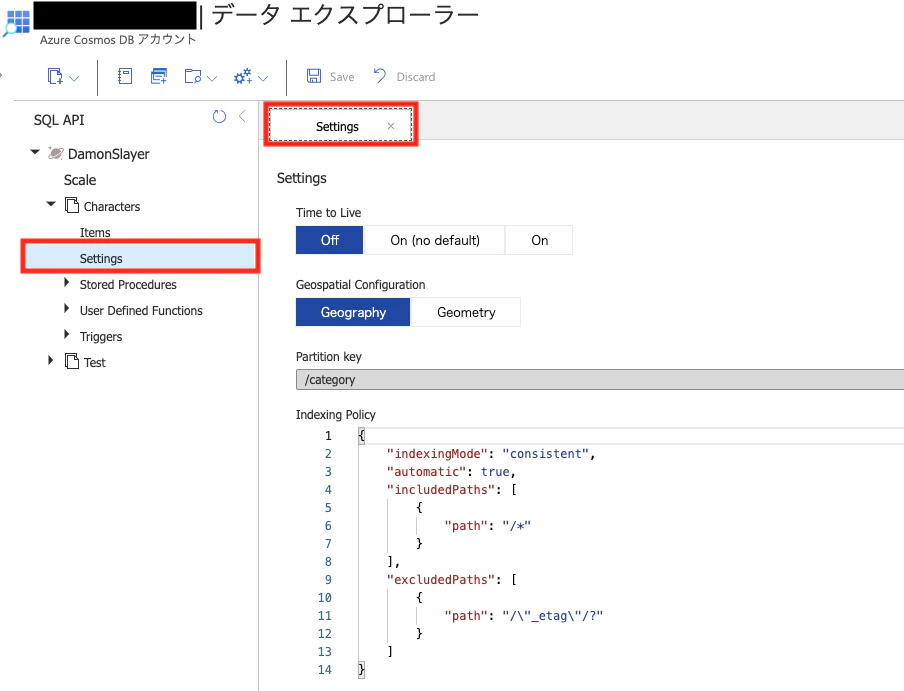Set Time to Live to On (no default)

[x=435, y=240]
